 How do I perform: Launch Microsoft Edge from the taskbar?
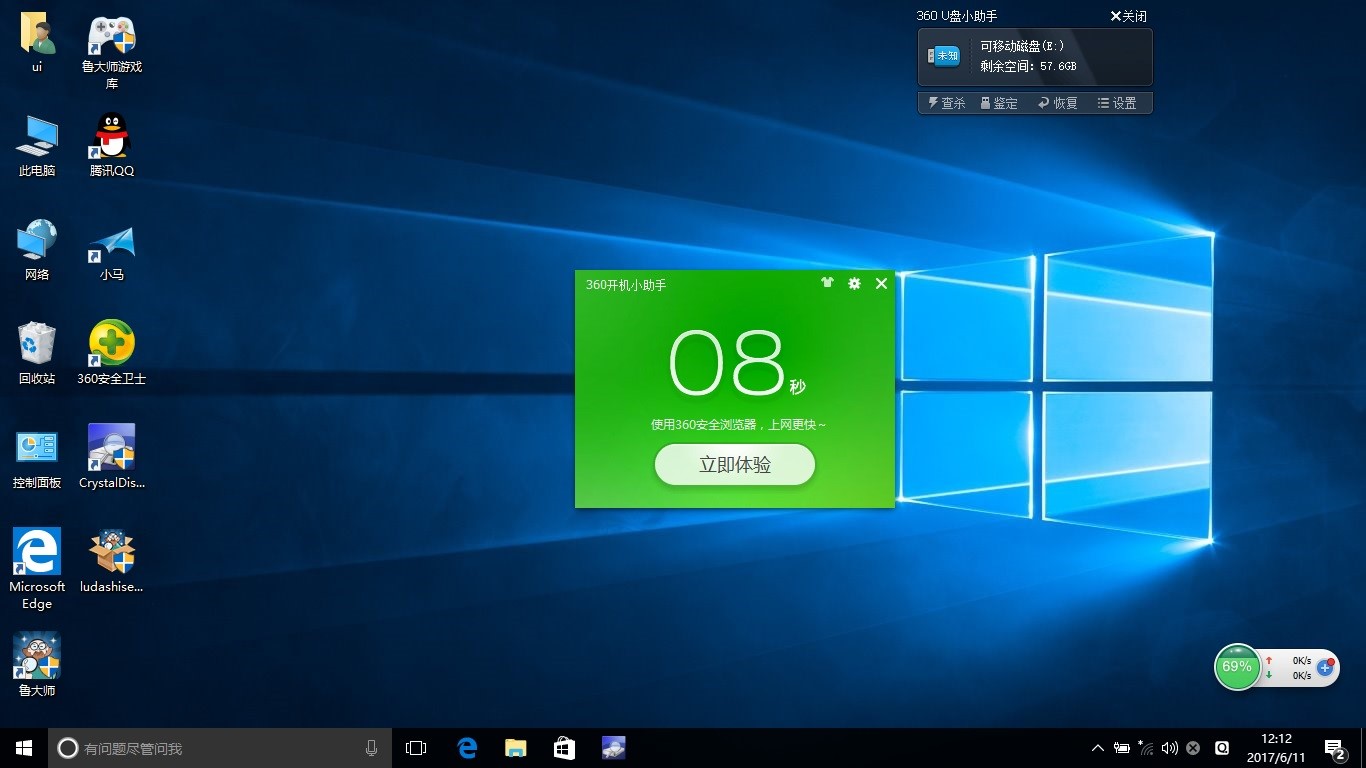467,748
